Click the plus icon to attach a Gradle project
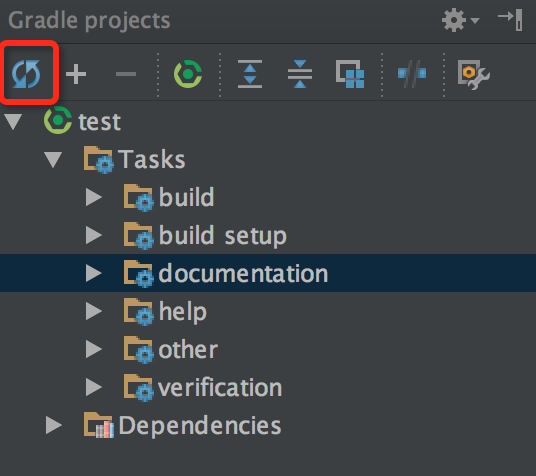 [x=76, y=74]
